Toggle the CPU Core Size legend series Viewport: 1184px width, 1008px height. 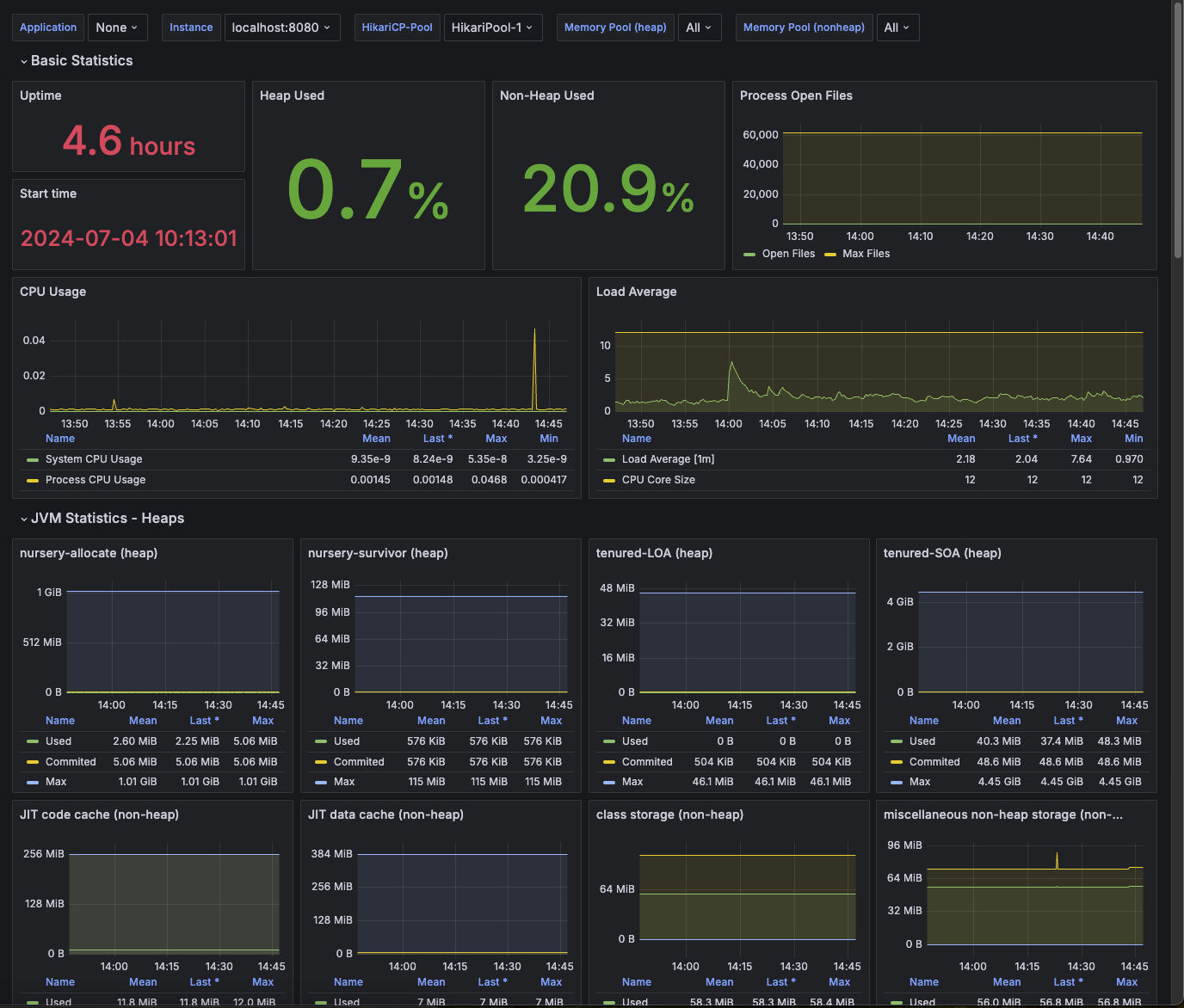(658, 480)
